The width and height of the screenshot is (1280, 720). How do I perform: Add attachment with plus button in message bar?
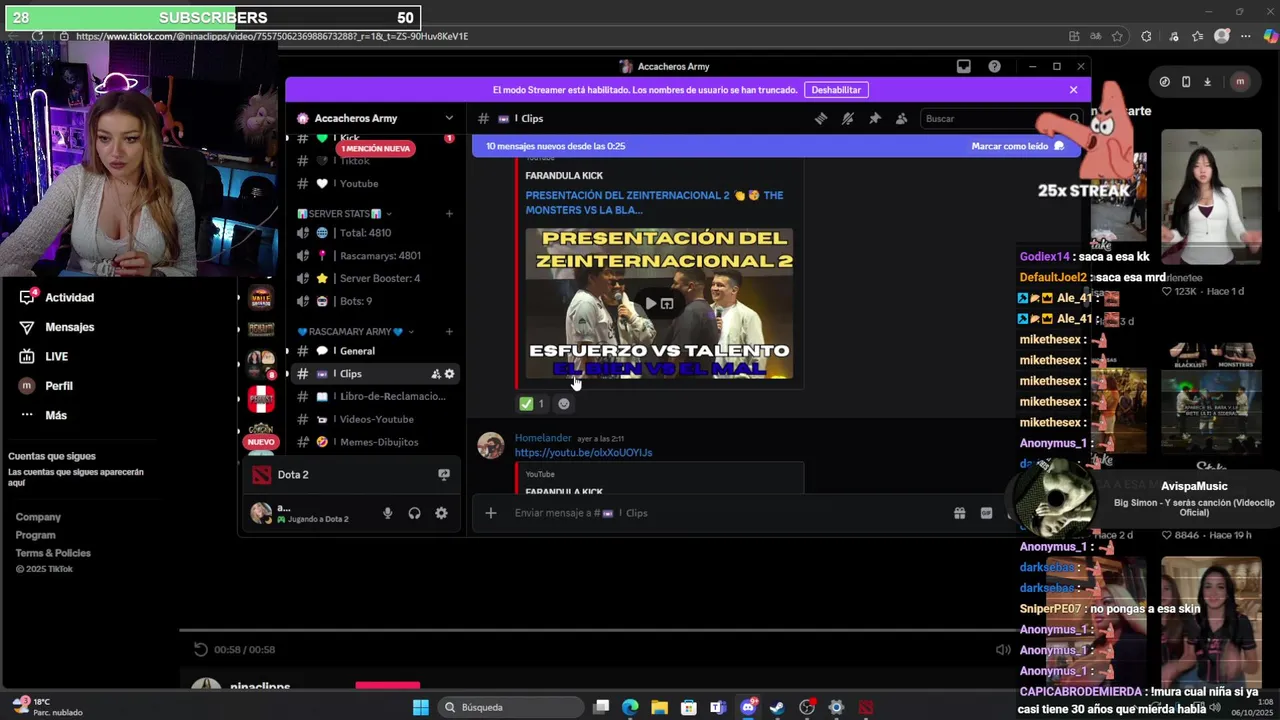[490, 513]
